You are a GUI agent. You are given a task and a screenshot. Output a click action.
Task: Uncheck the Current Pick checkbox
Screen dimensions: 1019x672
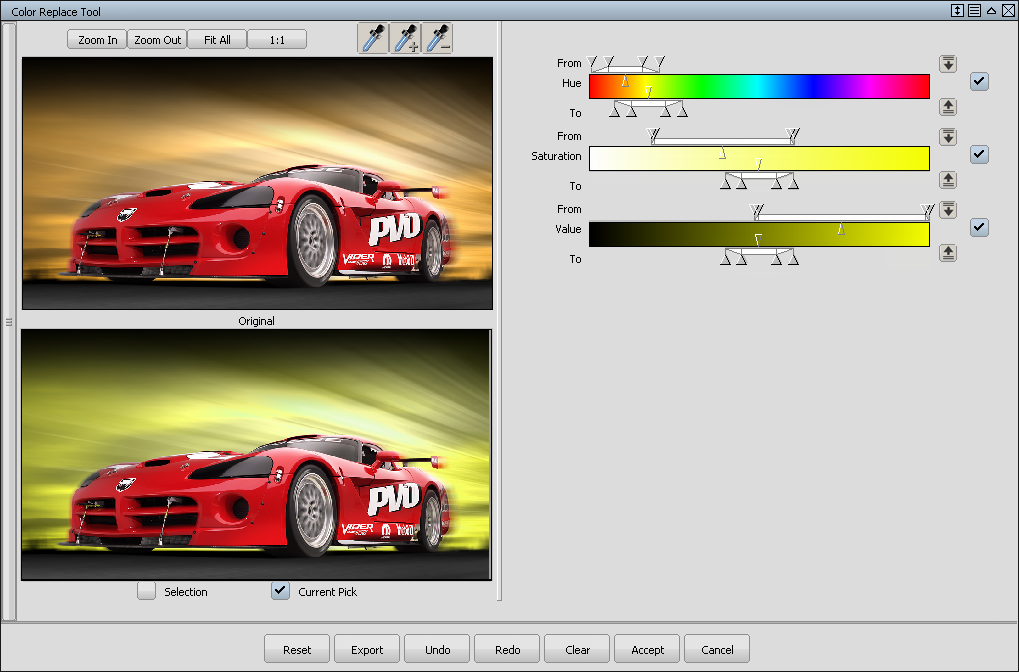pos(280,591)
